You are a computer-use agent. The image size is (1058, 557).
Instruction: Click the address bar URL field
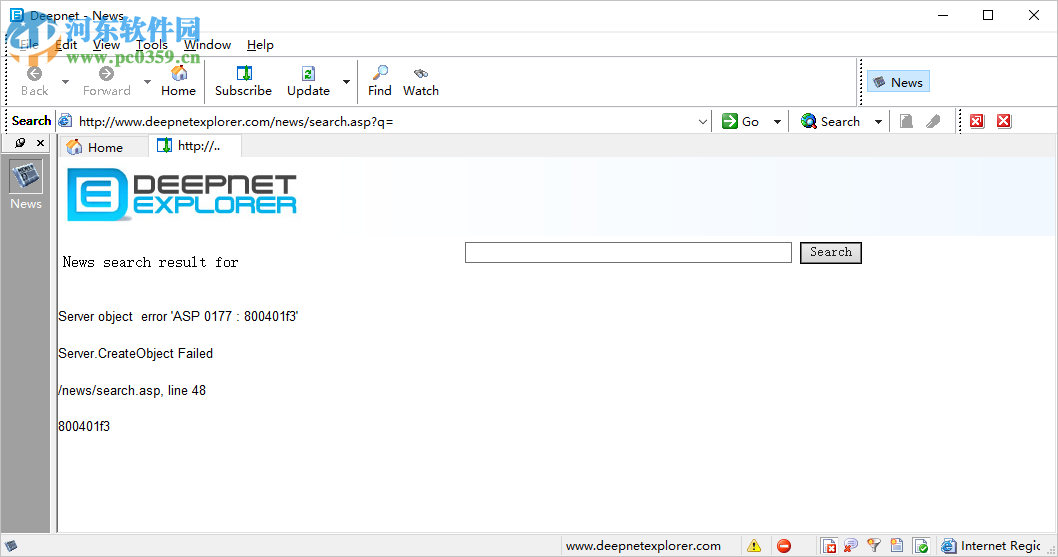coord(385,122)
